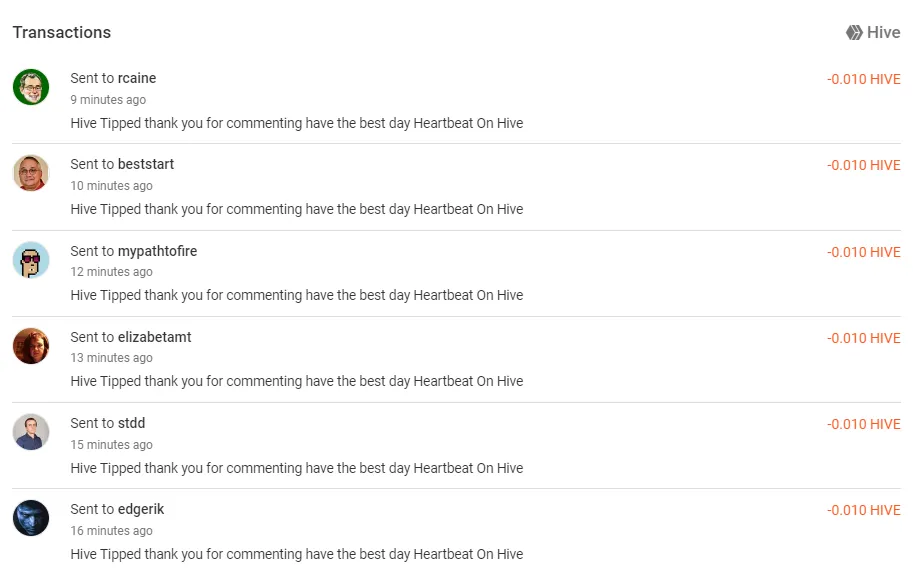Image resolution: width=913 pixels, height=571 pixels.
Task: Click the 16 minutes ago timestamp
Action: (111, 530)
